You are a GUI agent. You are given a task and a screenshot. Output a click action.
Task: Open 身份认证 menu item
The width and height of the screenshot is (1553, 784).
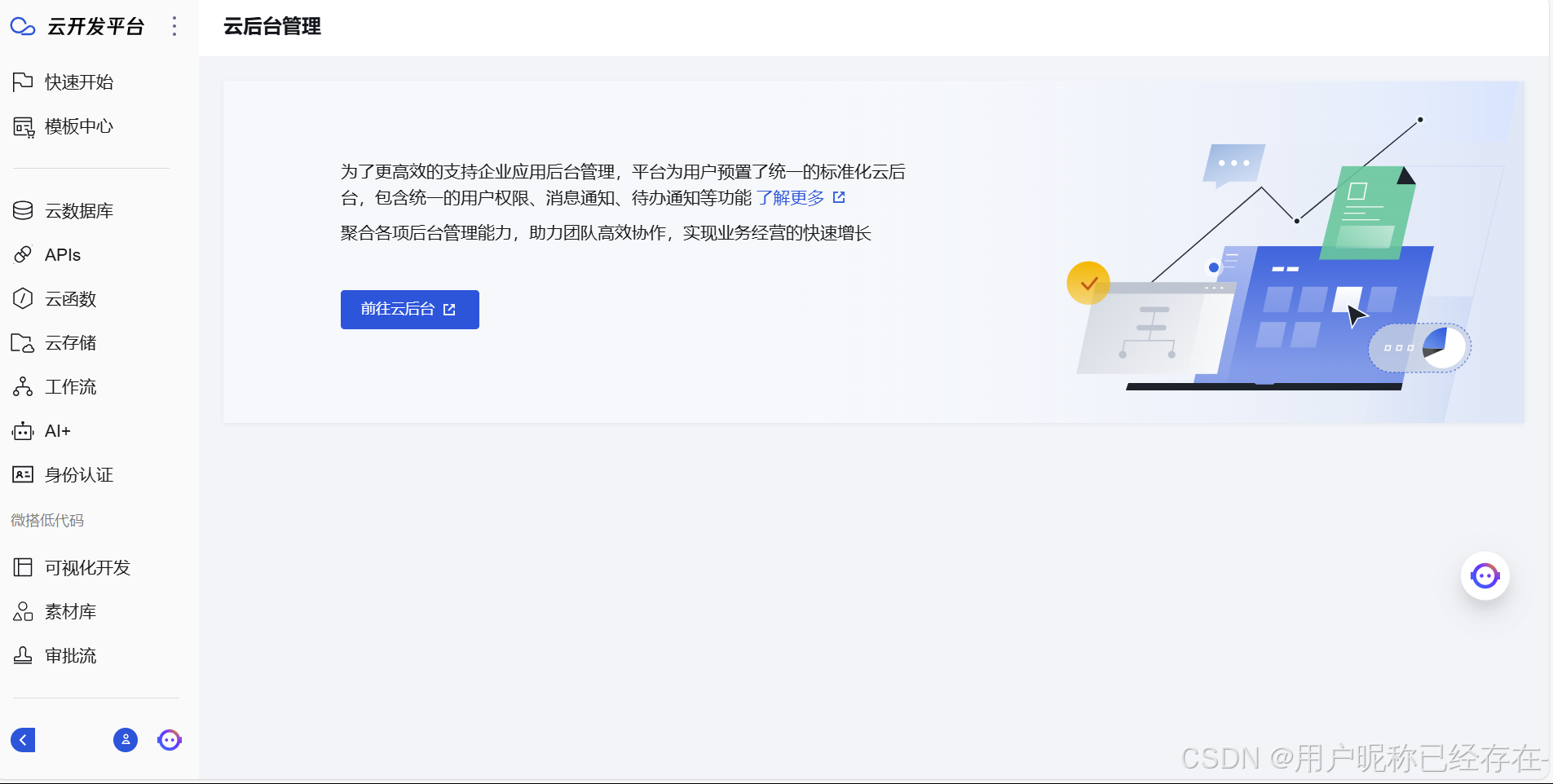coord(79,474)
